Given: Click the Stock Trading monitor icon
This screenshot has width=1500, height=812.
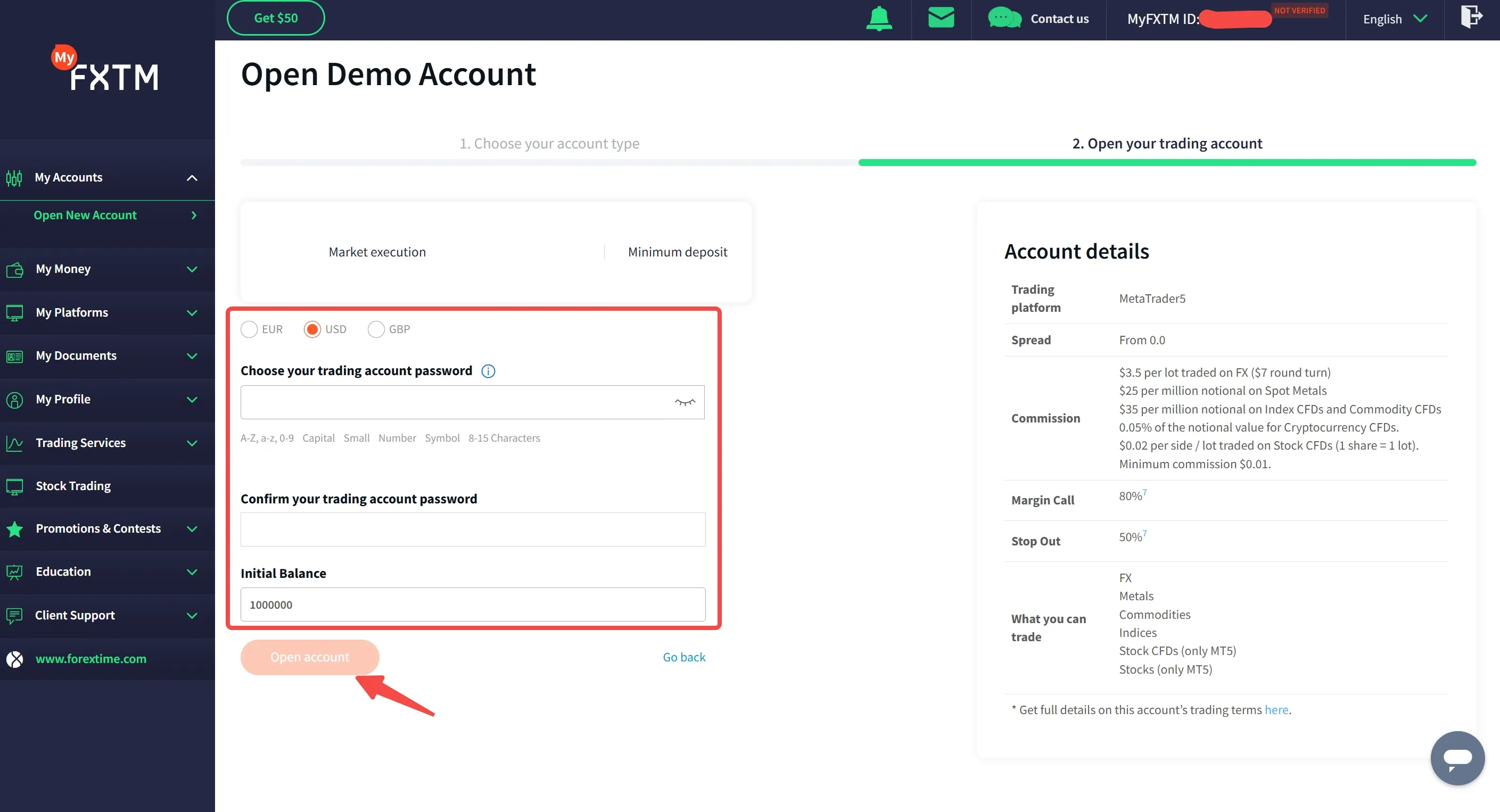Looking at the screenshot, I should (14, 487).
